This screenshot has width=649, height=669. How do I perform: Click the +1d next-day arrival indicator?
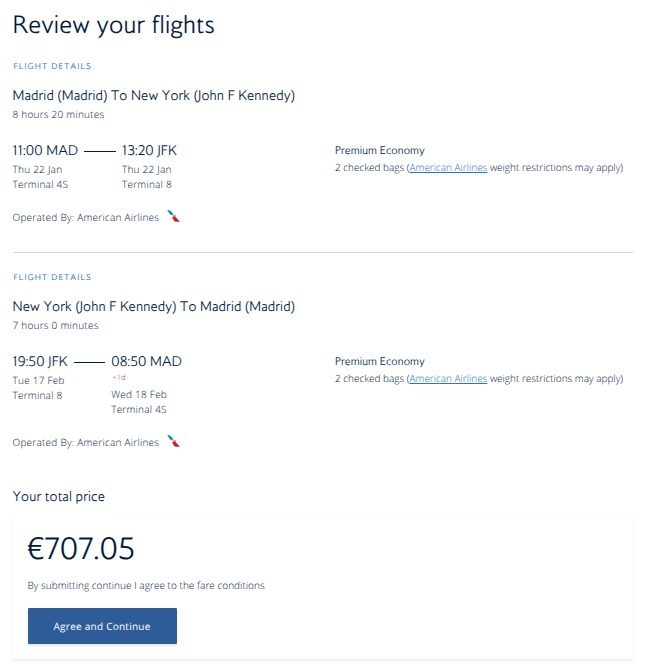pyautogui.click(x=118, y=378)
